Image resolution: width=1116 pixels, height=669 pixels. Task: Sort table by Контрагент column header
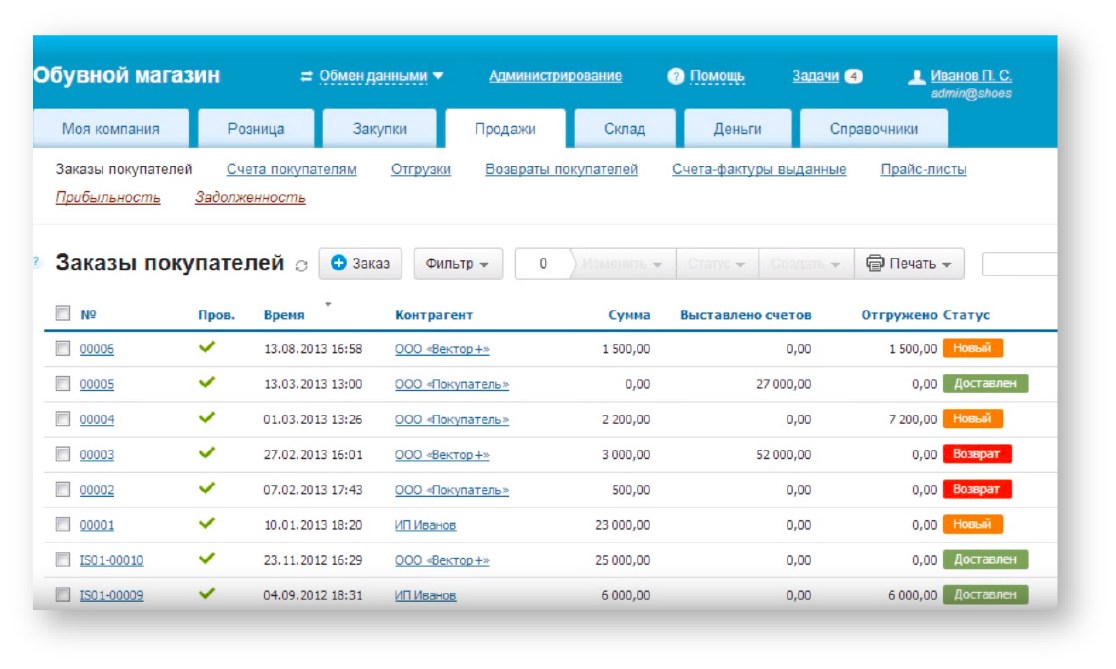click(433, 315)
